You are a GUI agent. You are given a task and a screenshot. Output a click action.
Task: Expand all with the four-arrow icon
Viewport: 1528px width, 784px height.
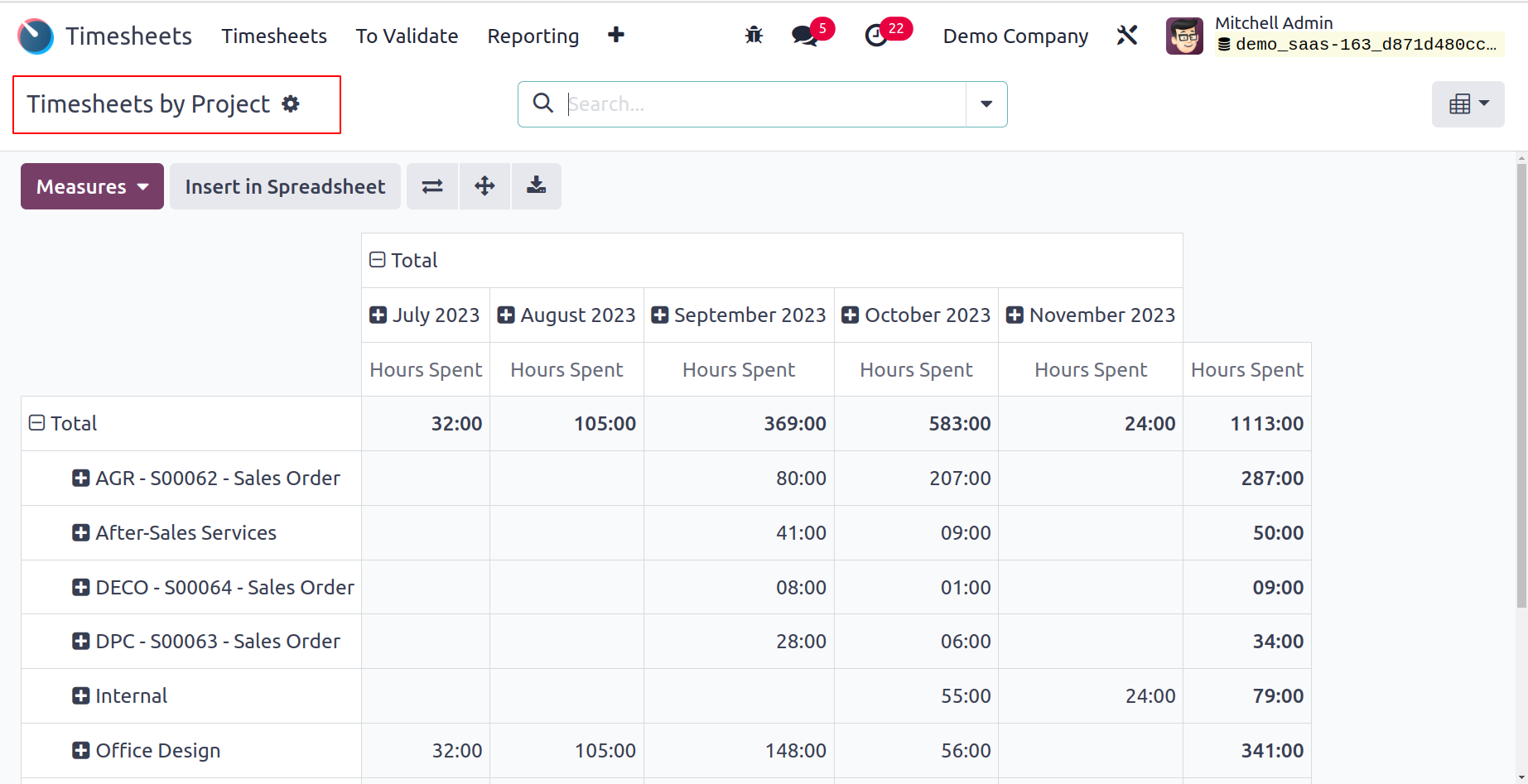point(484,186)
